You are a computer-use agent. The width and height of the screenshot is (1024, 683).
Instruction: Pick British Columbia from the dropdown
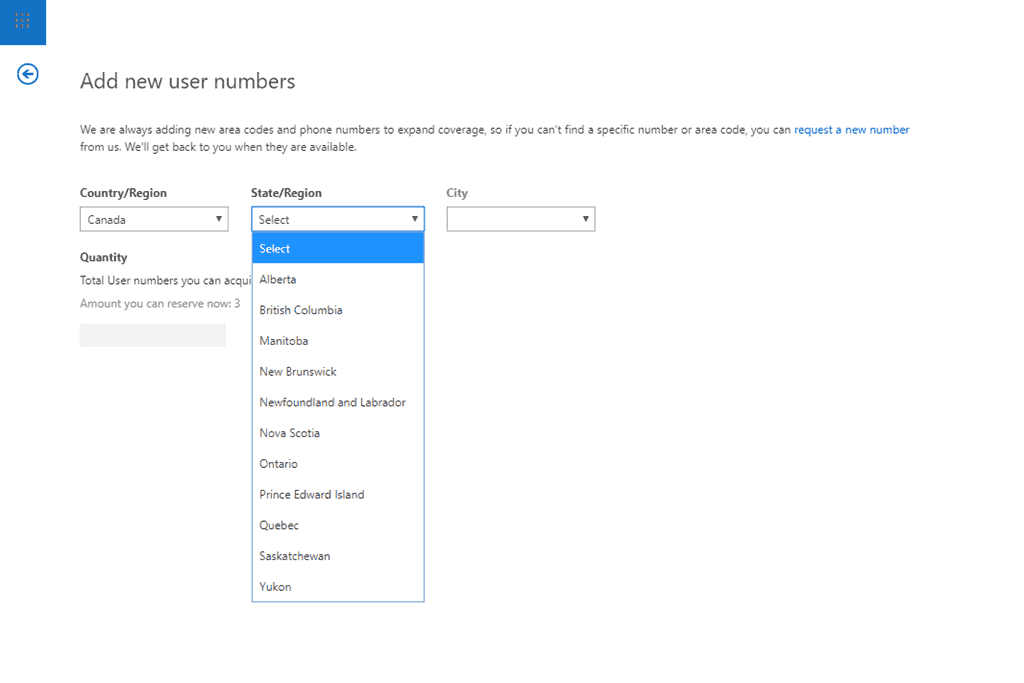(338, 310)
